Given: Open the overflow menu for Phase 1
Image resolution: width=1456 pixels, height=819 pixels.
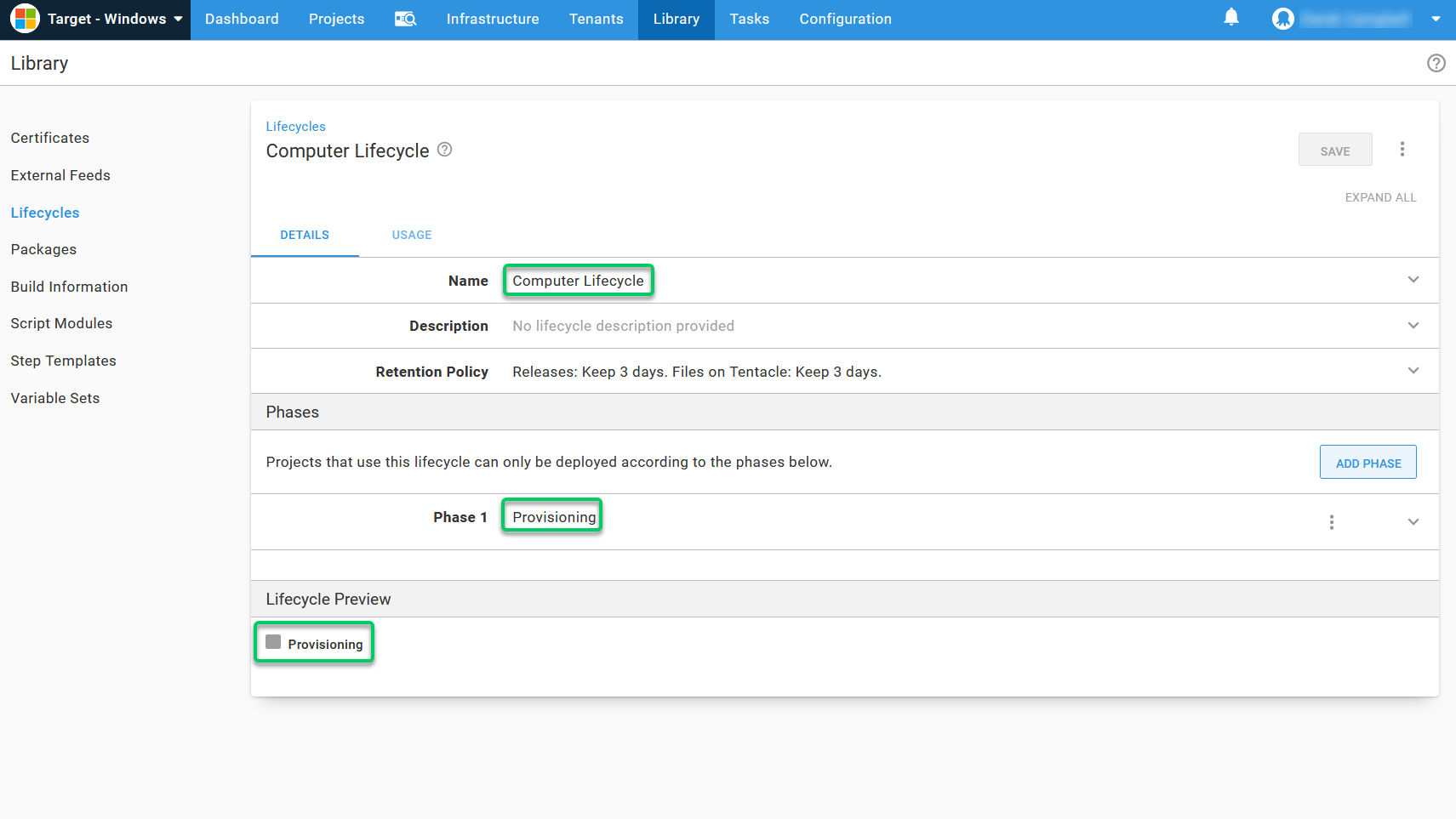Looking at the screenshot, I should (x=1332, y=522).
